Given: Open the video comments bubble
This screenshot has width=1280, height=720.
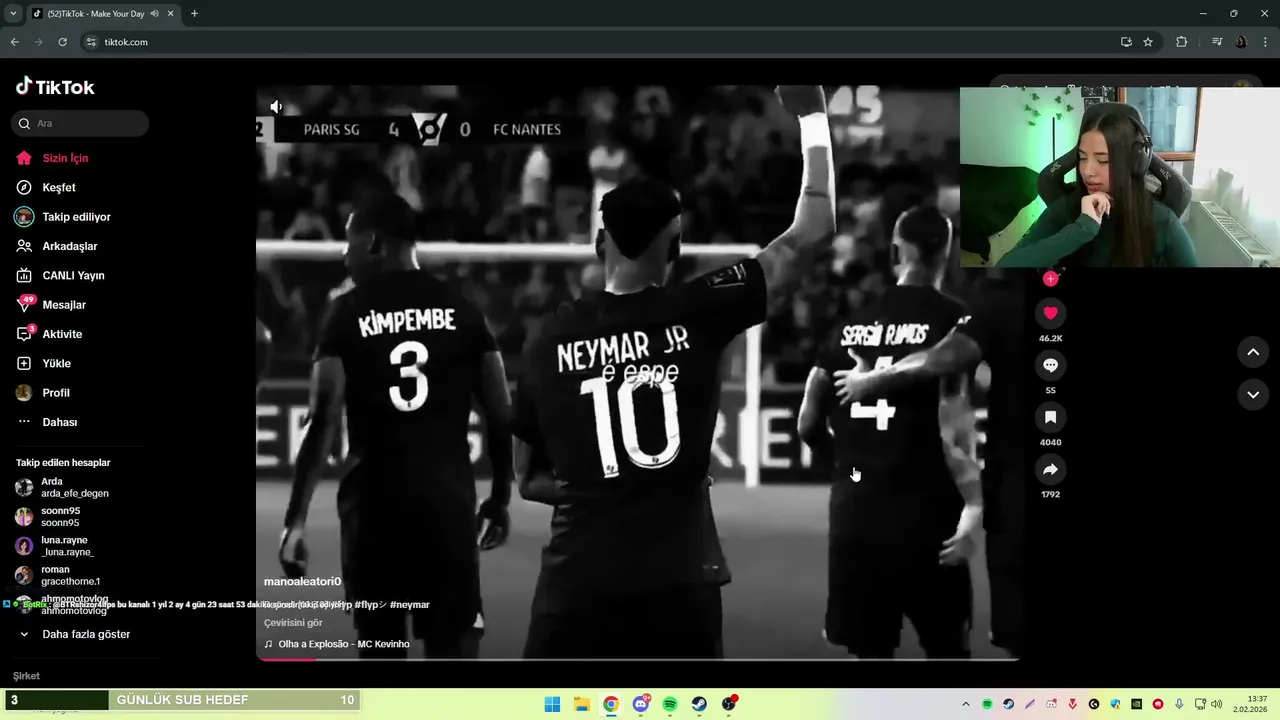Looking at the screenshot, I should point(1050,365).
